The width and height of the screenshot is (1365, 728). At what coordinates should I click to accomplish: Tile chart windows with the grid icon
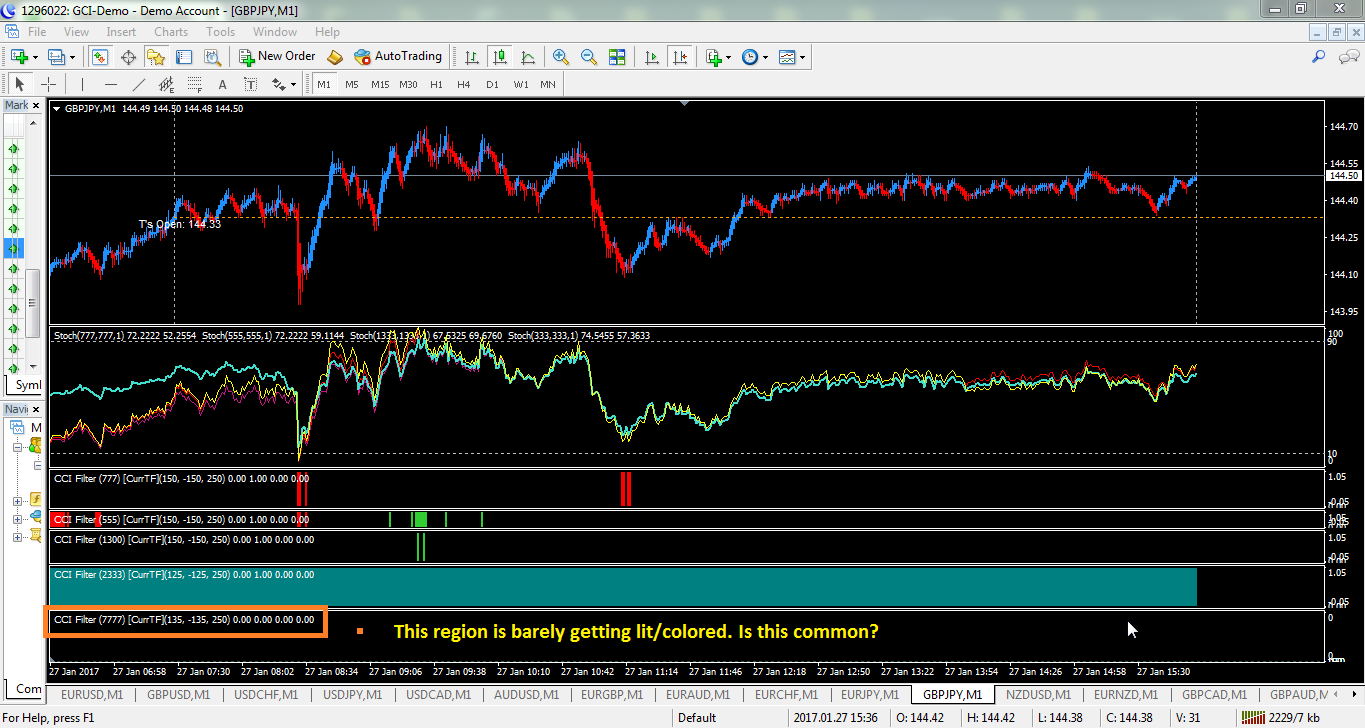coord(617,57)
